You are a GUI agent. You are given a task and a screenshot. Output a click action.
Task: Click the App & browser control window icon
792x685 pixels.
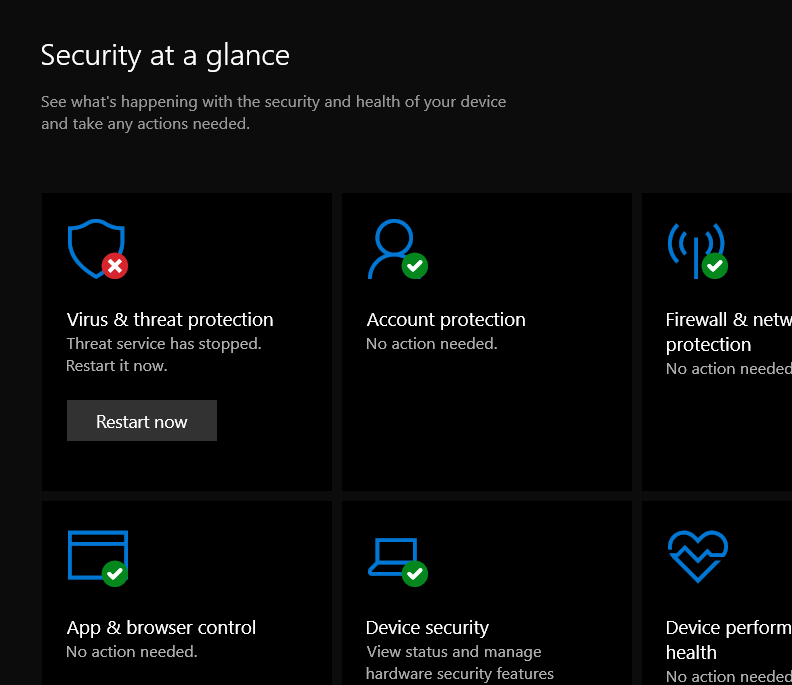(x=97, y=558)
